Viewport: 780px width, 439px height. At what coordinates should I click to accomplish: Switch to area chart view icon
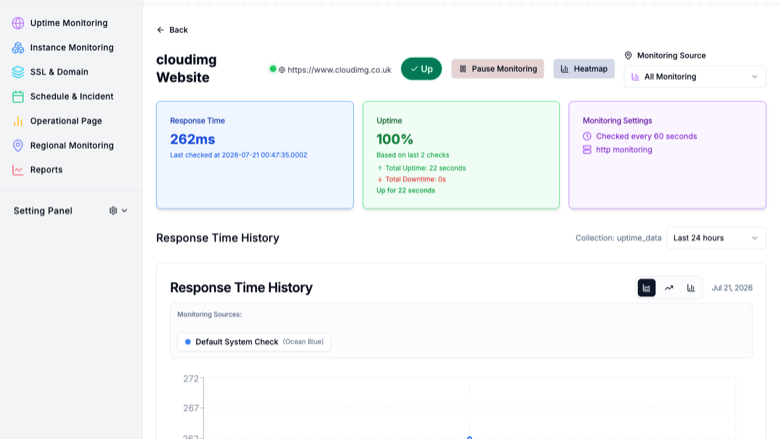point(646,288)
